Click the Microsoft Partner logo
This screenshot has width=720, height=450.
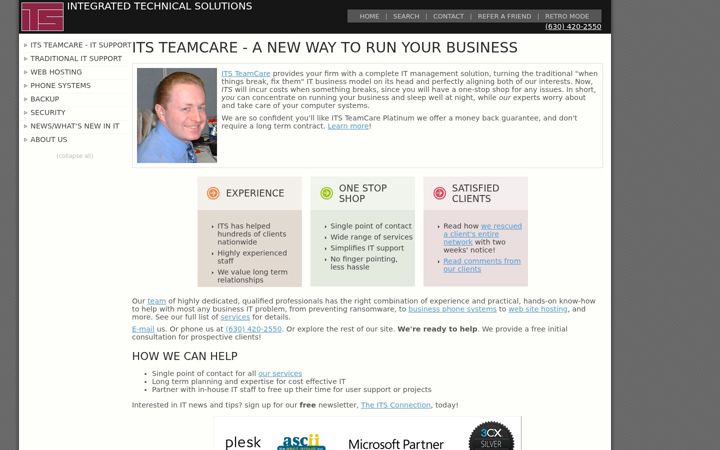point(396,444)
